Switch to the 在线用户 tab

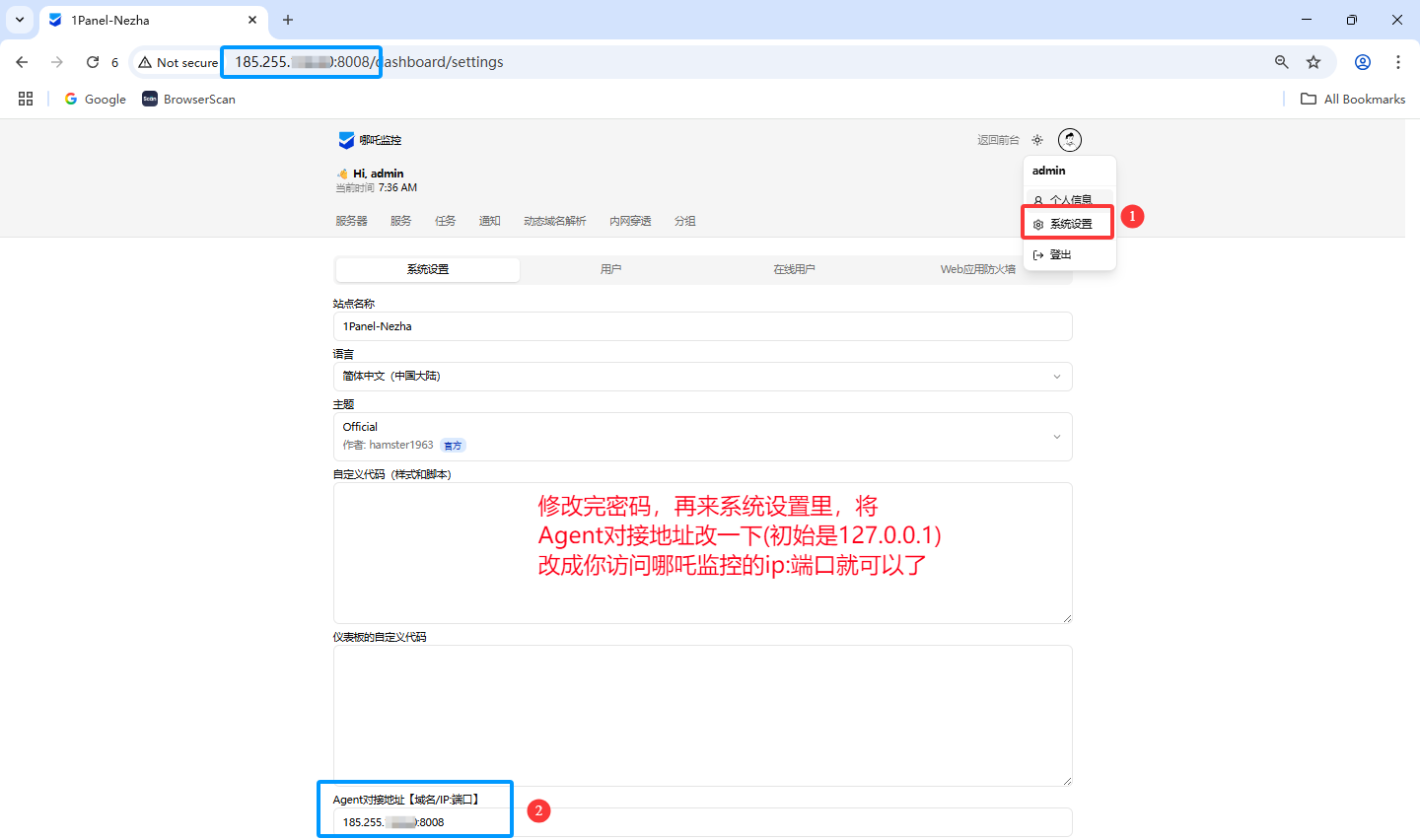pyautogui.click(x=794, y=269)
